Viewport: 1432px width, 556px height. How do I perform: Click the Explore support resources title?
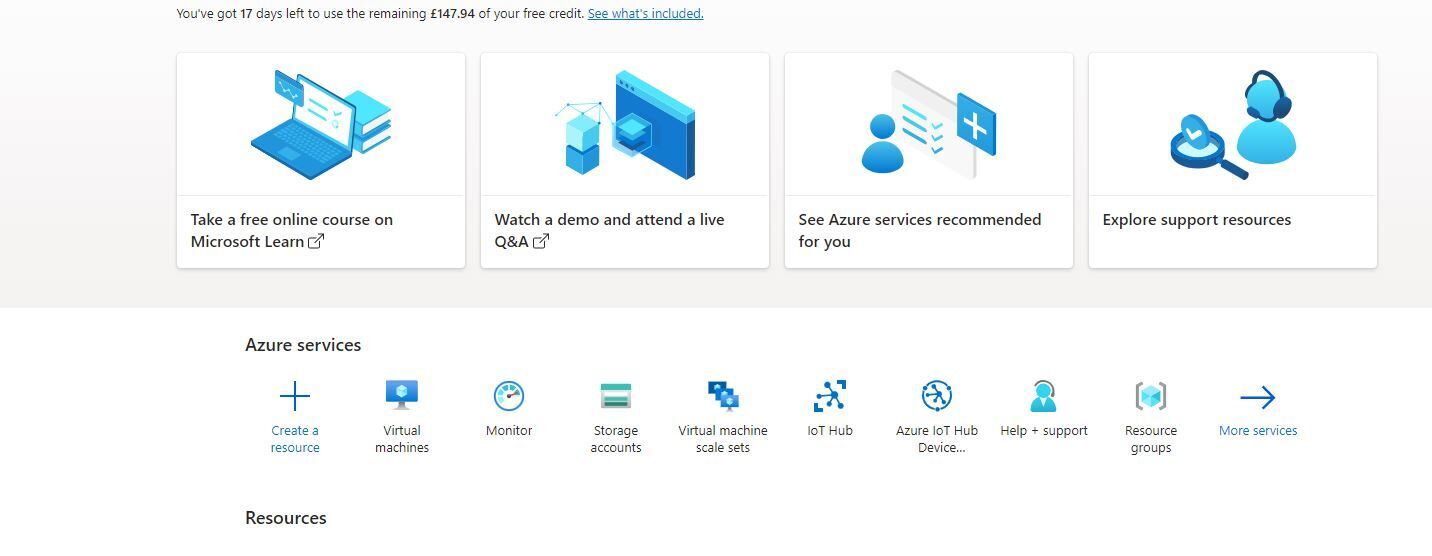click(1197, 220)
